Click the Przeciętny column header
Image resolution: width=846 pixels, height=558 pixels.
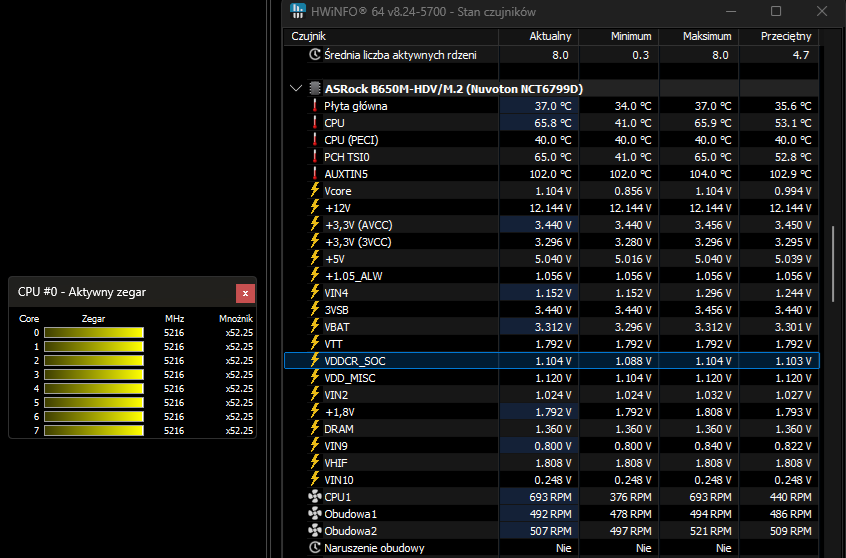pyautogui.click(x=785, y=36)
